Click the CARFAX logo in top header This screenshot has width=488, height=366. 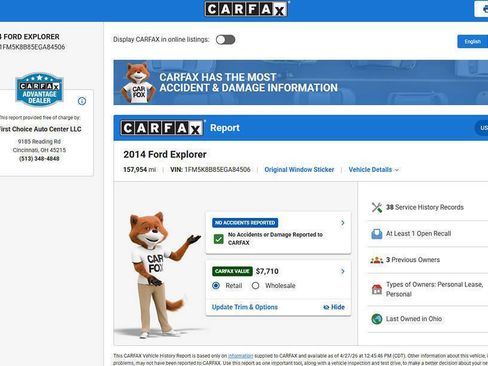[x=247, y=9]
